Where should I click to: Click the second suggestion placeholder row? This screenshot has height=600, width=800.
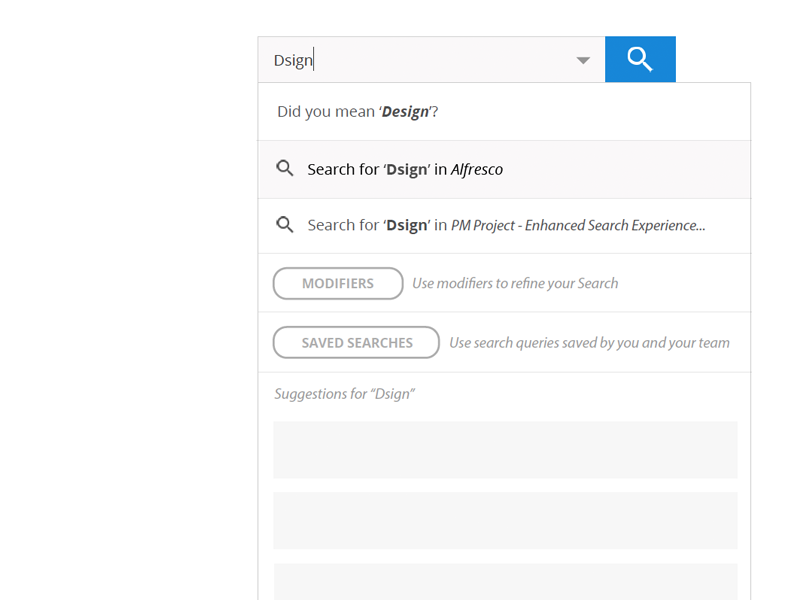point(505,520)
